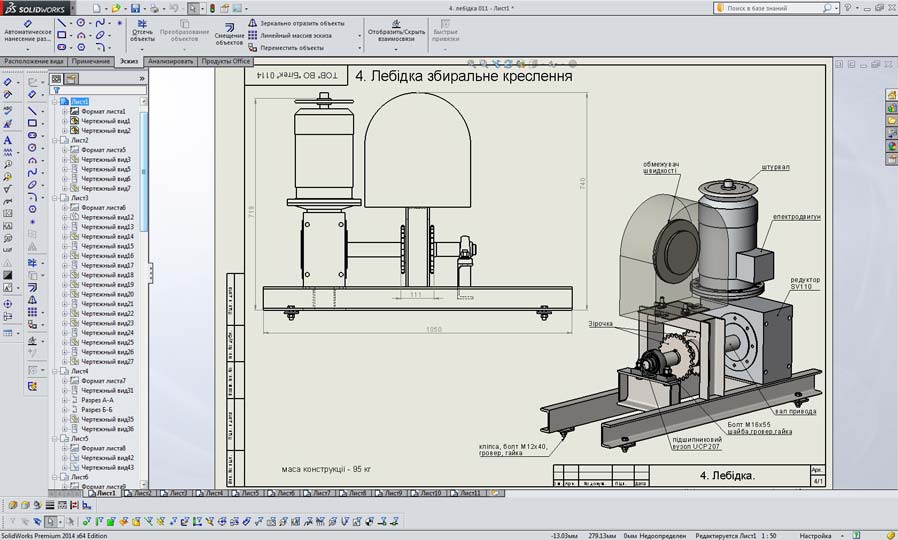This screenshot has width=898, height=540.
Task: Click the Rebuild traffic light icon
Action: 212,8
